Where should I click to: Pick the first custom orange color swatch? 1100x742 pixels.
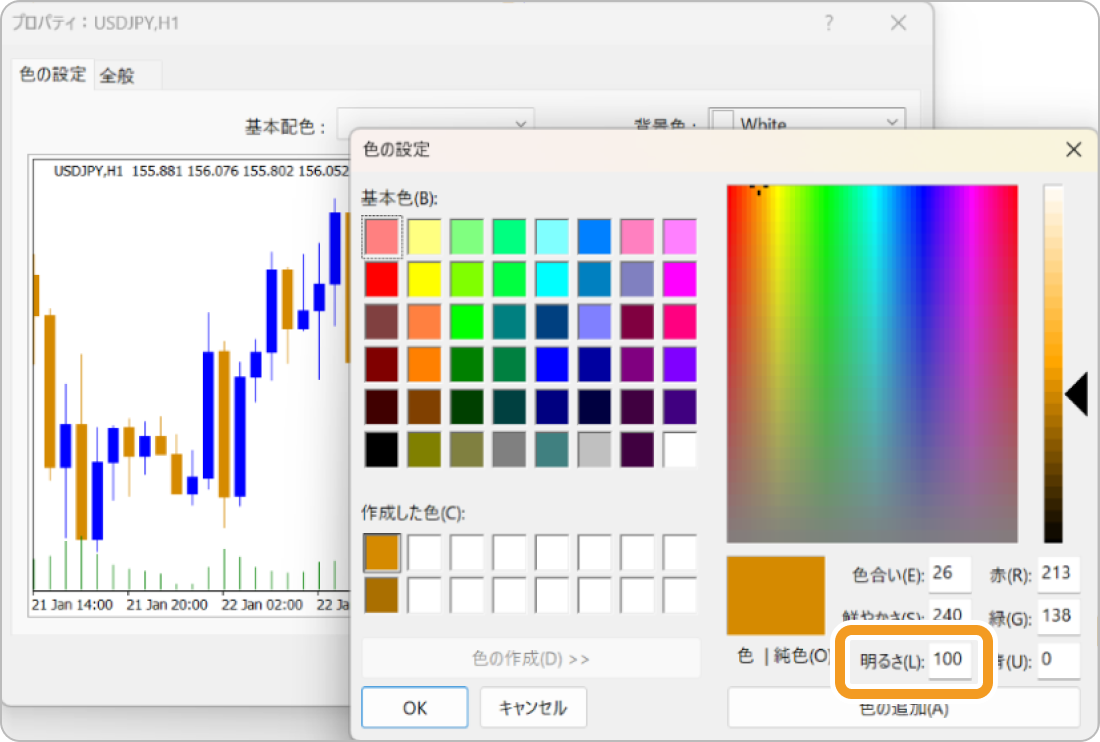point(382,553)
